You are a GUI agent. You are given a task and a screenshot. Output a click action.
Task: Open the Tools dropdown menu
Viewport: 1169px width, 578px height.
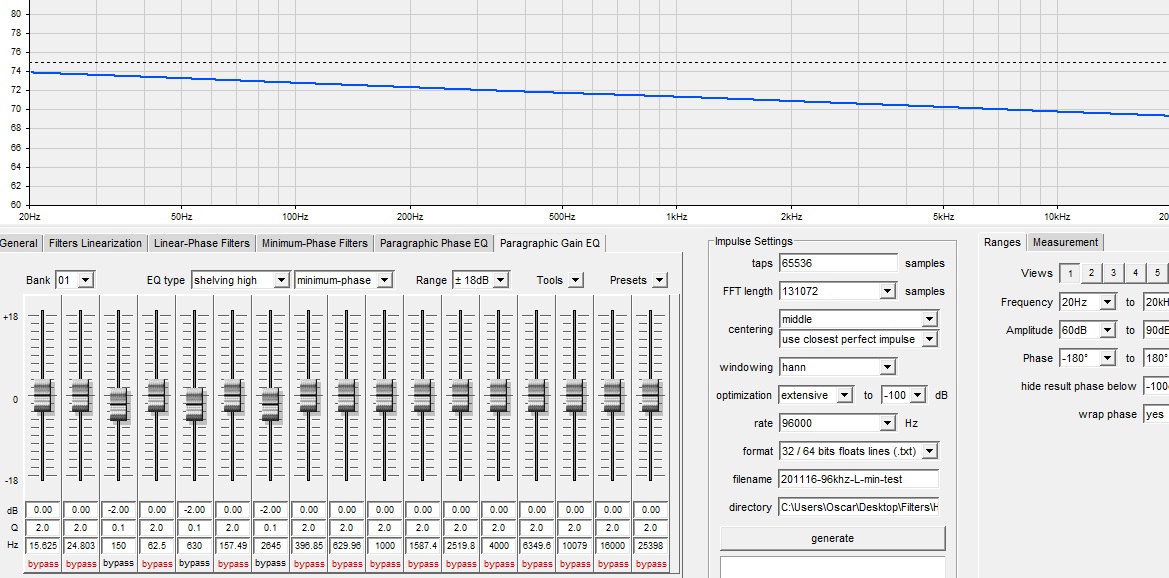click(x=576, y=281)
